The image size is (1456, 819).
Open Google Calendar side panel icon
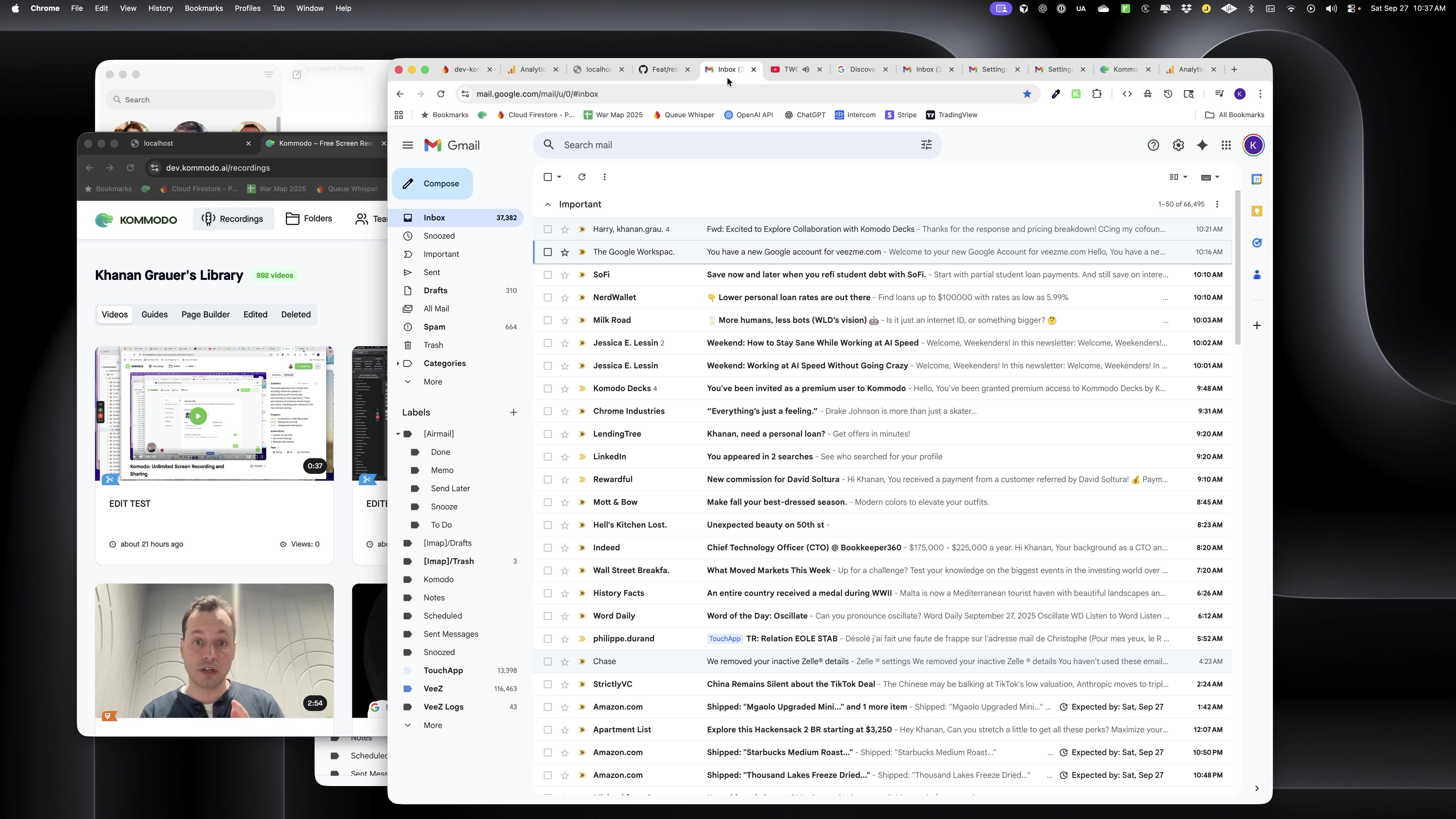(x=1257, y=179)
